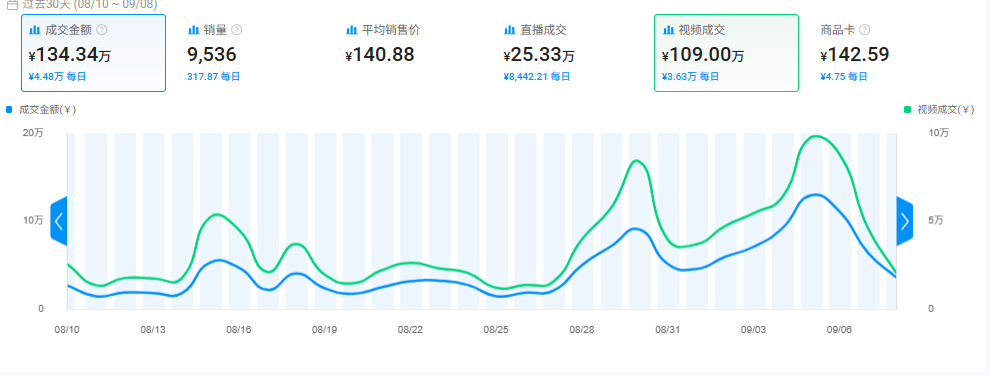
Task: Click the ¥8,442.21 每日 daily average
Action: [537, 76]
